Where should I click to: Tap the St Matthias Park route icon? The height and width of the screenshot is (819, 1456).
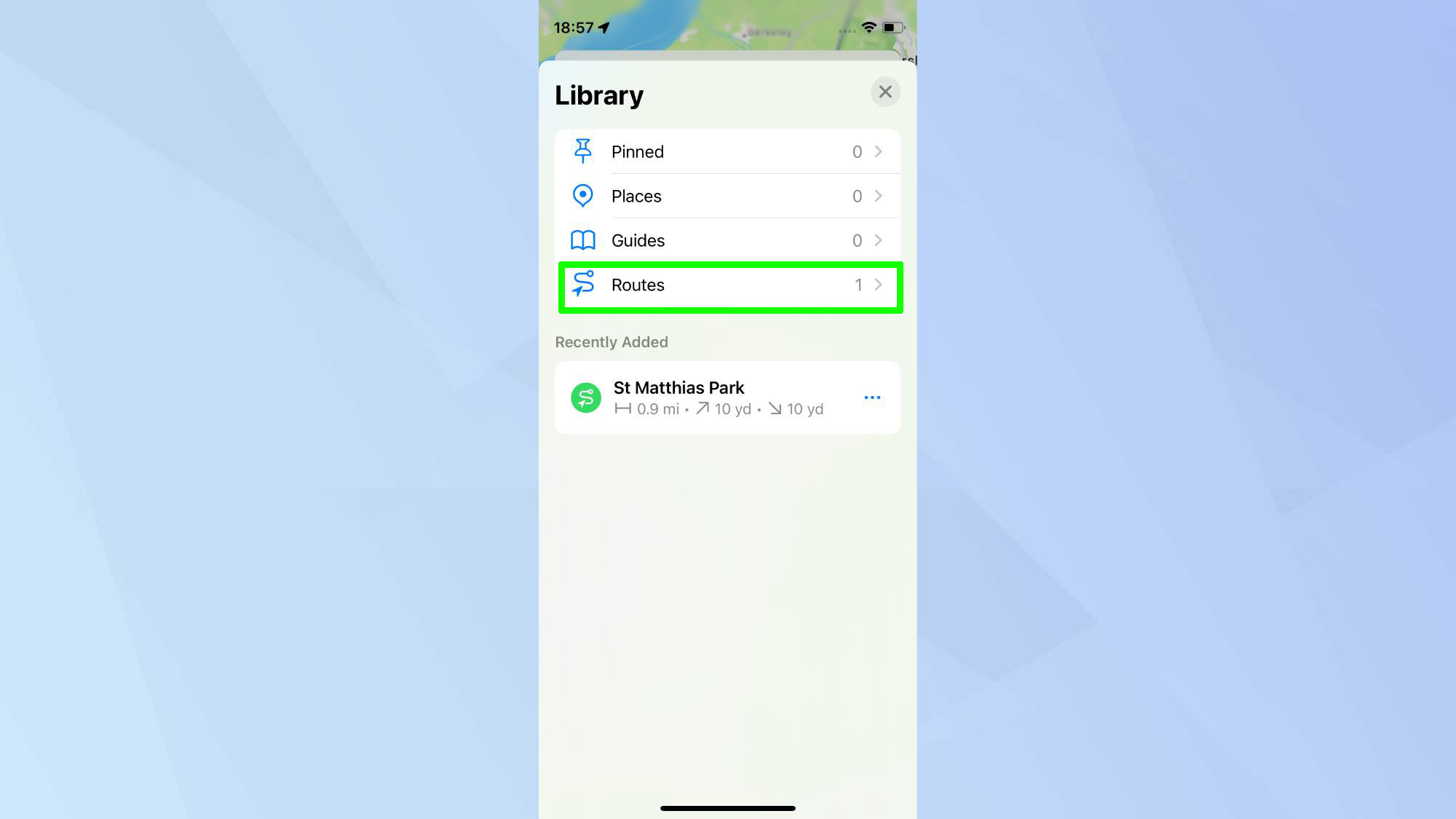[x=584, y=397]
